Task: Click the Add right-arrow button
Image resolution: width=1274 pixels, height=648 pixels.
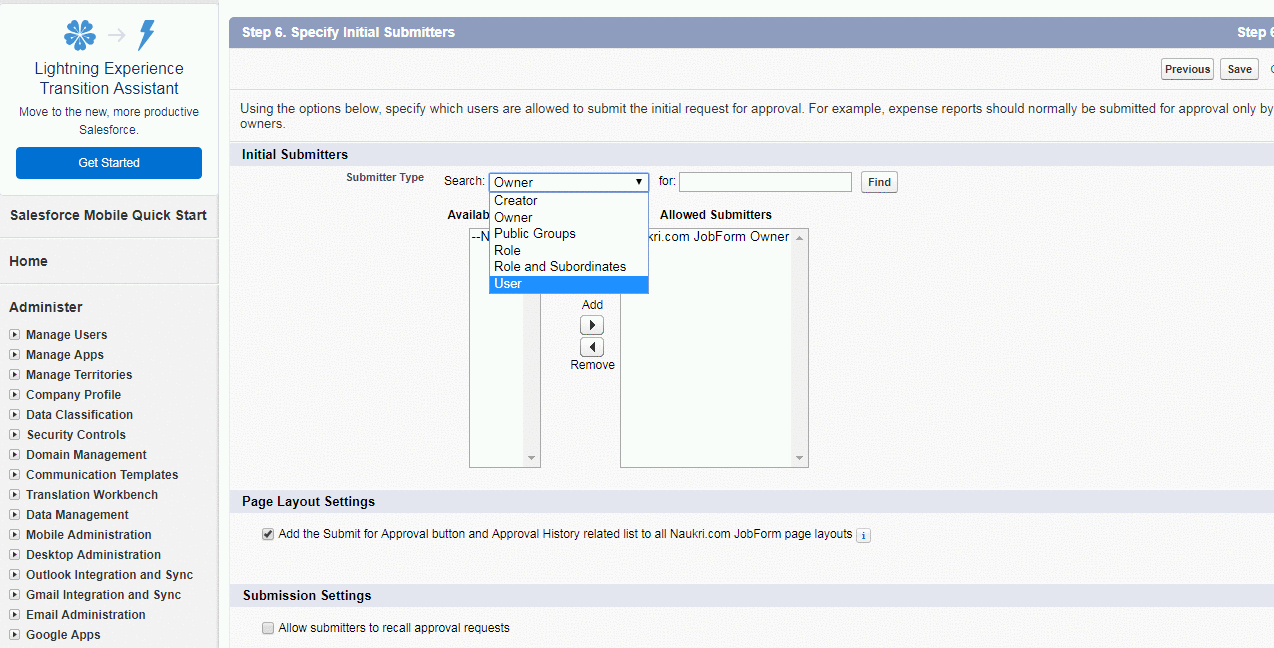Action: pyautogui.click(x=592, y=325)
